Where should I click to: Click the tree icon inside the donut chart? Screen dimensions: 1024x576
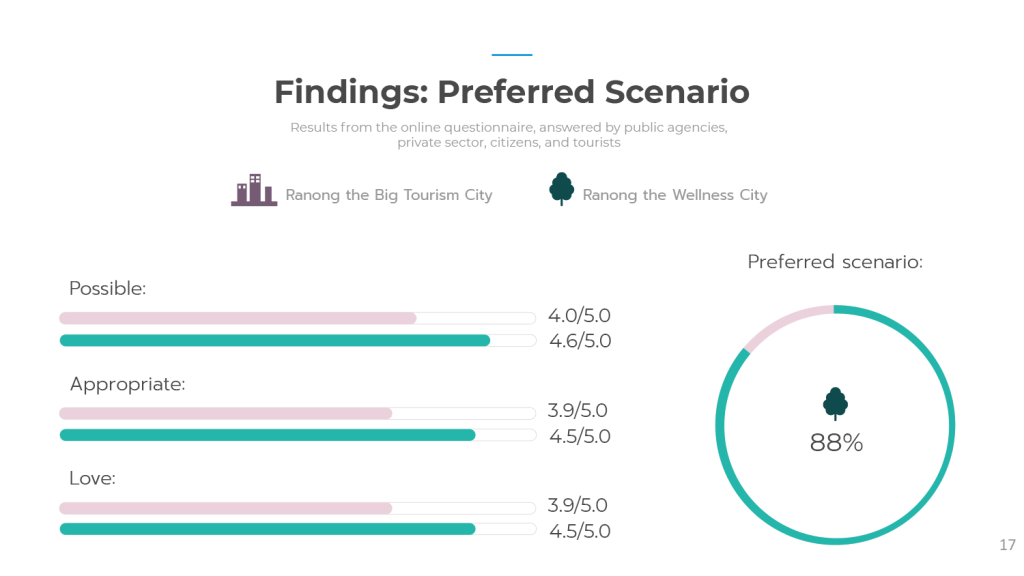(x=835, y=403)
